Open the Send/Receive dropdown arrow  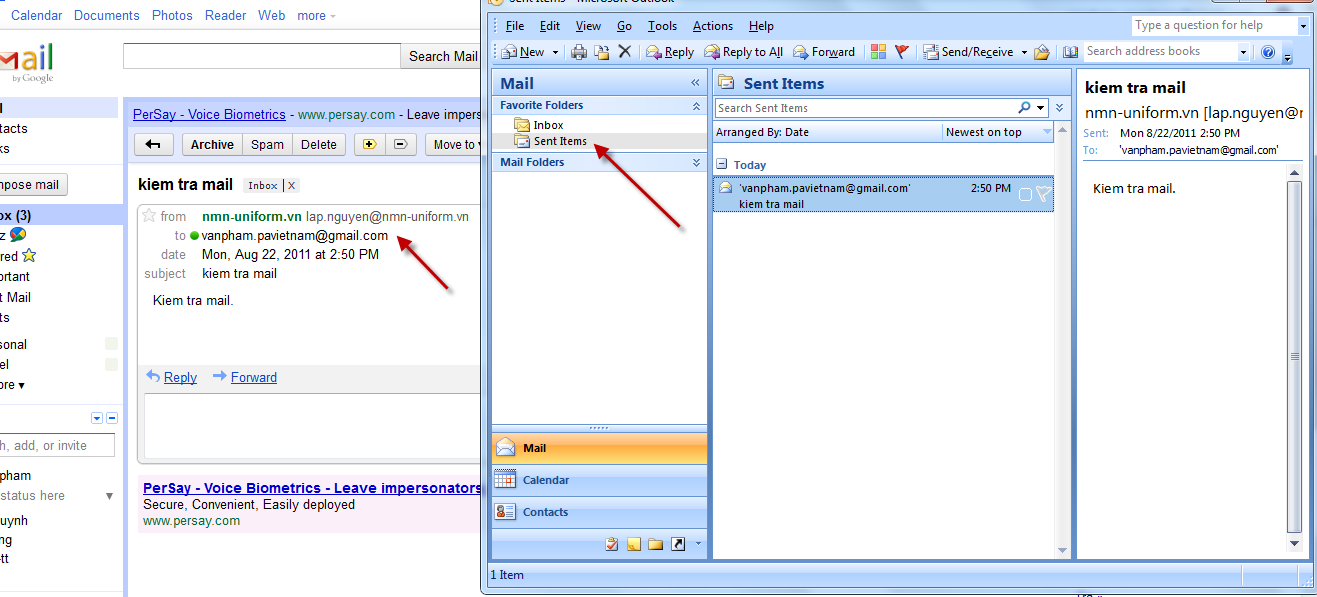coord(1024,52)
